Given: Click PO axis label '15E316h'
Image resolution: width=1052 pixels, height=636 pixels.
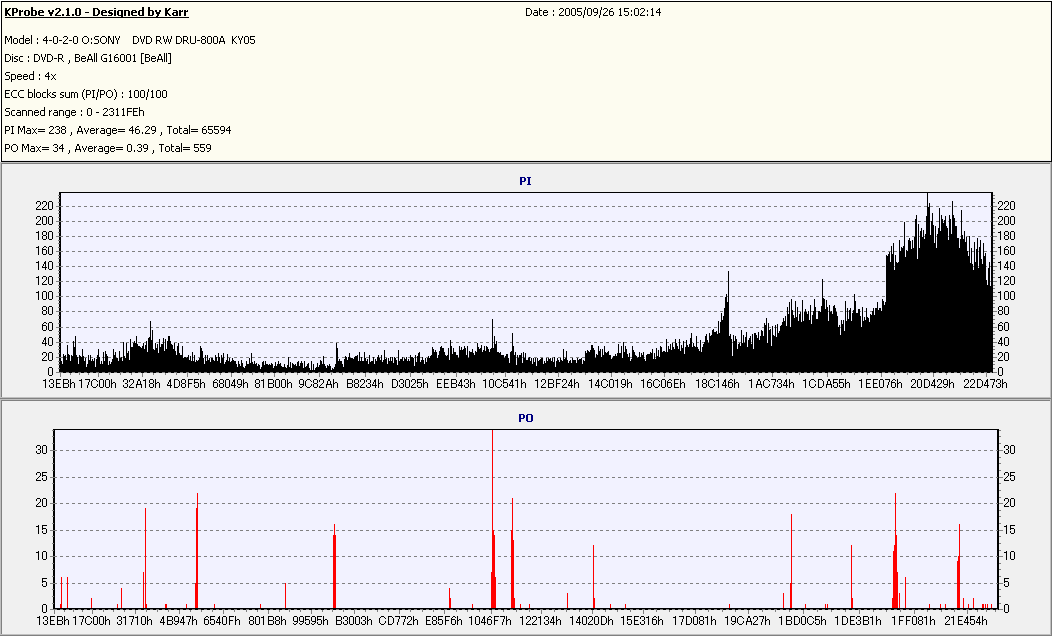Looking at the screenshot, I should [641, 621].
